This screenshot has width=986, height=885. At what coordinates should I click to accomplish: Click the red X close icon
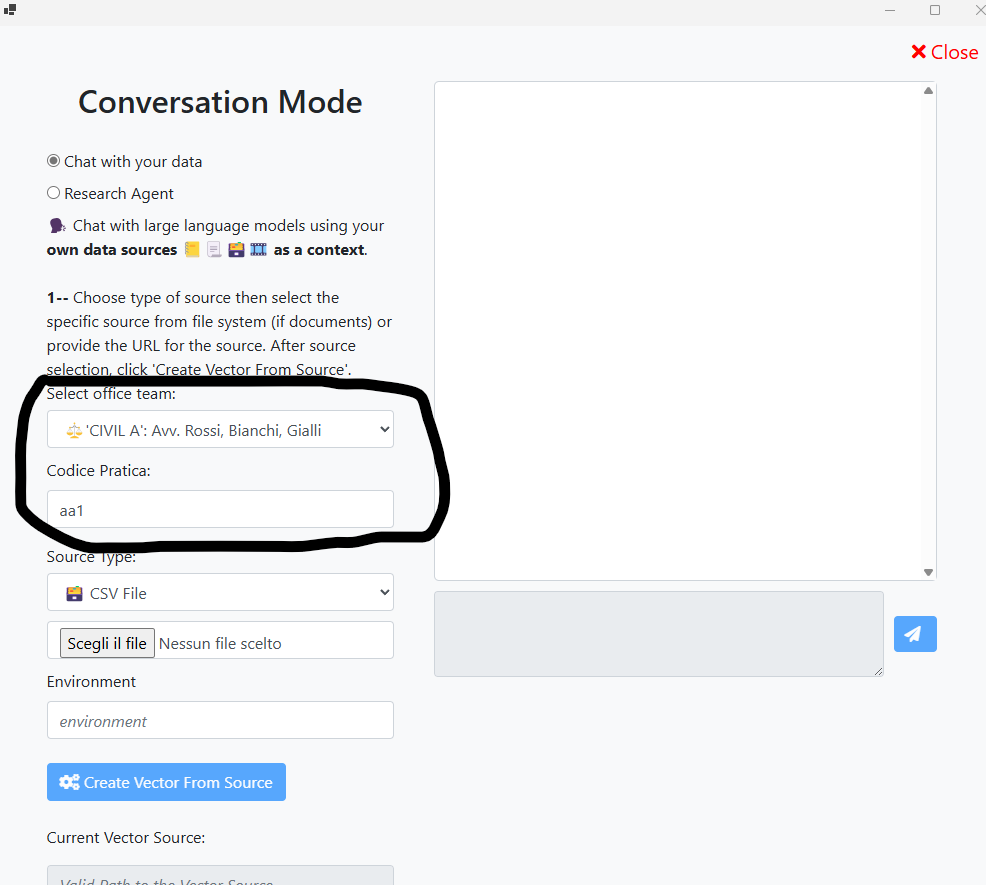(x=918, y=52)
